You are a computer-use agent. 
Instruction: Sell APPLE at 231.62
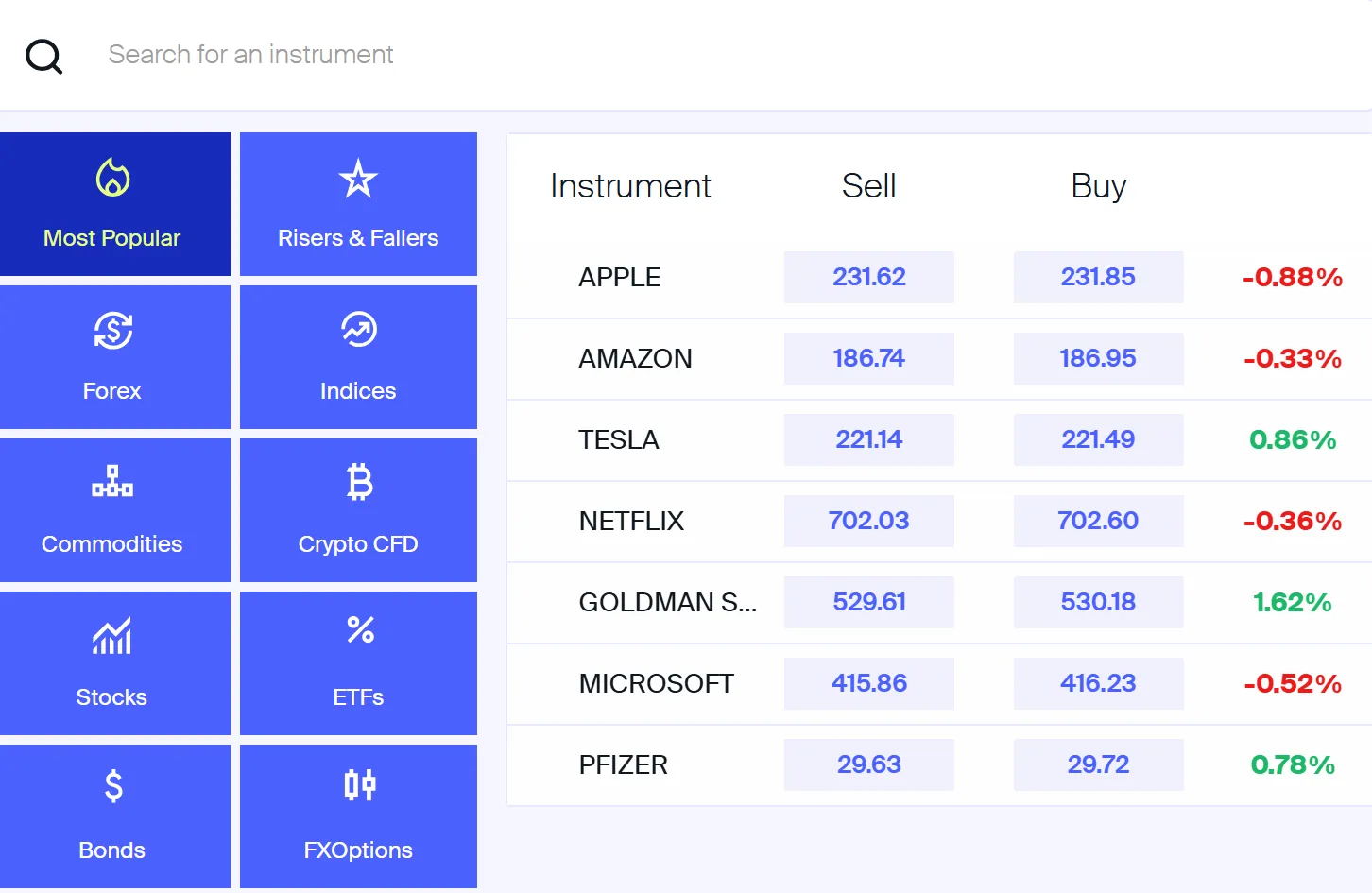point(869,277)
